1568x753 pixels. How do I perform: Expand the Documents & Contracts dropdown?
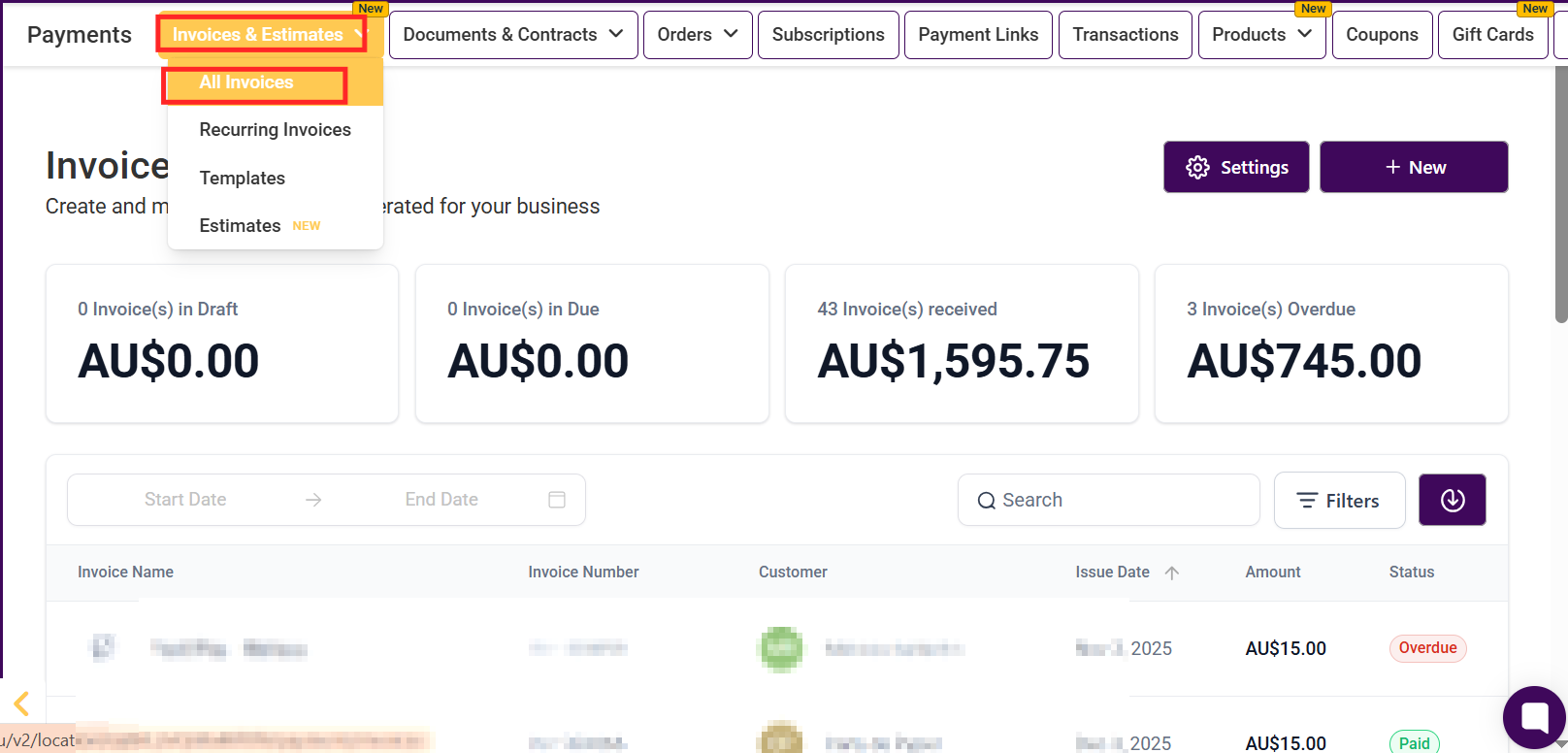pos(513,35)
